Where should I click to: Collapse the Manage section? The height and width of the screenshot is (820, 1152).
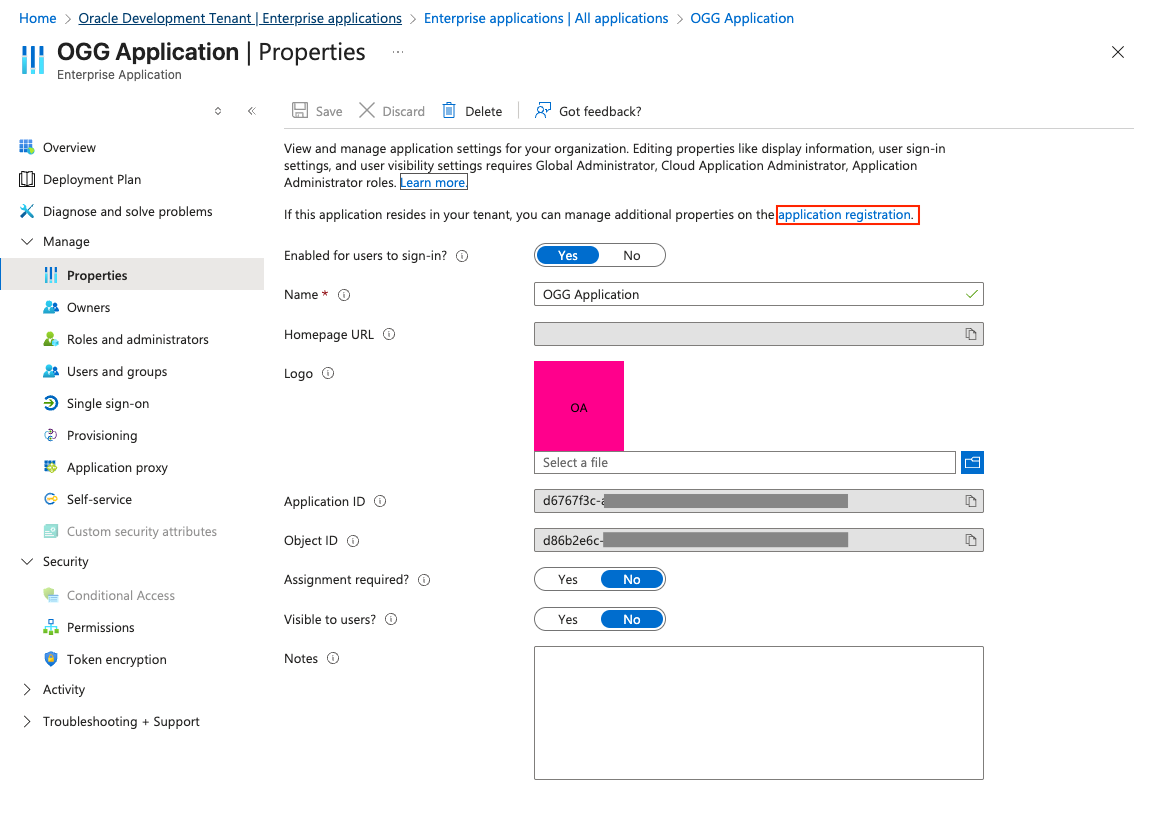tap(27, 241)
